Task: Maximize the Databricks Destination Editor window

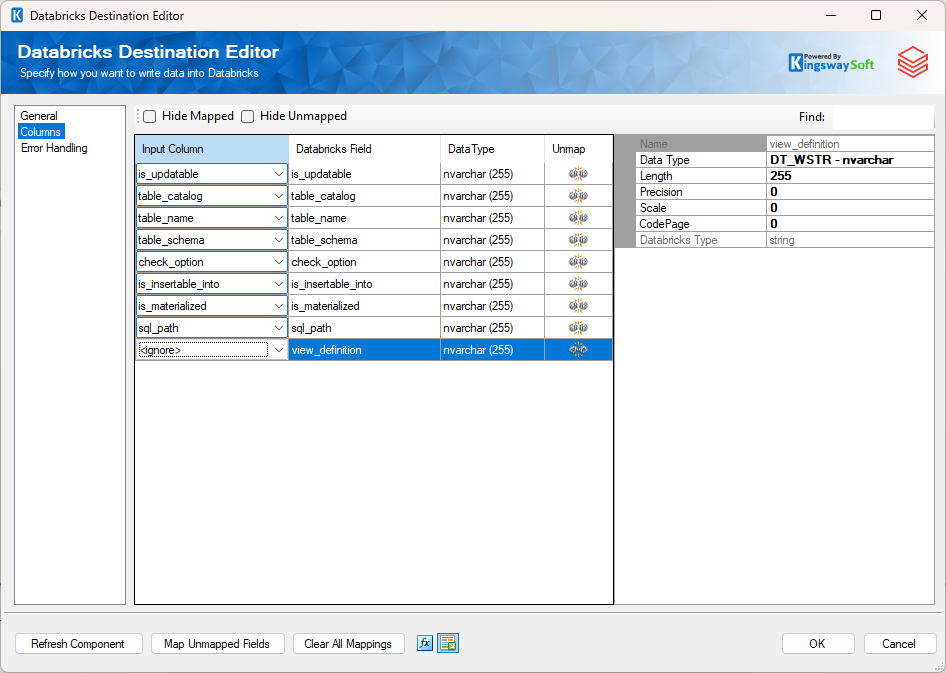Action: 876,15
